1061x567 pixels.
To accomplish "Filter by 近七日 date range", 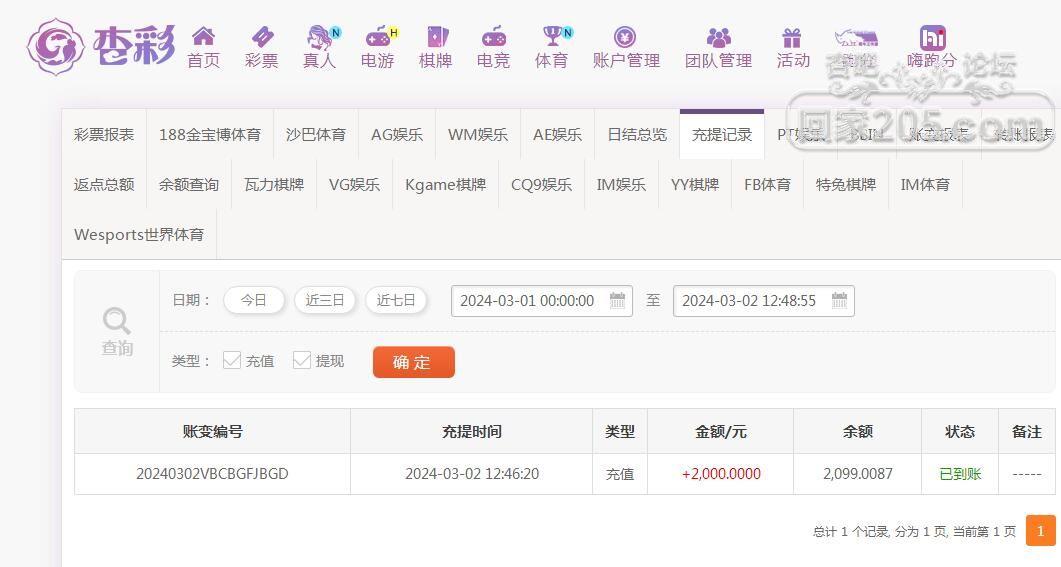I will (x=396, y=300).
